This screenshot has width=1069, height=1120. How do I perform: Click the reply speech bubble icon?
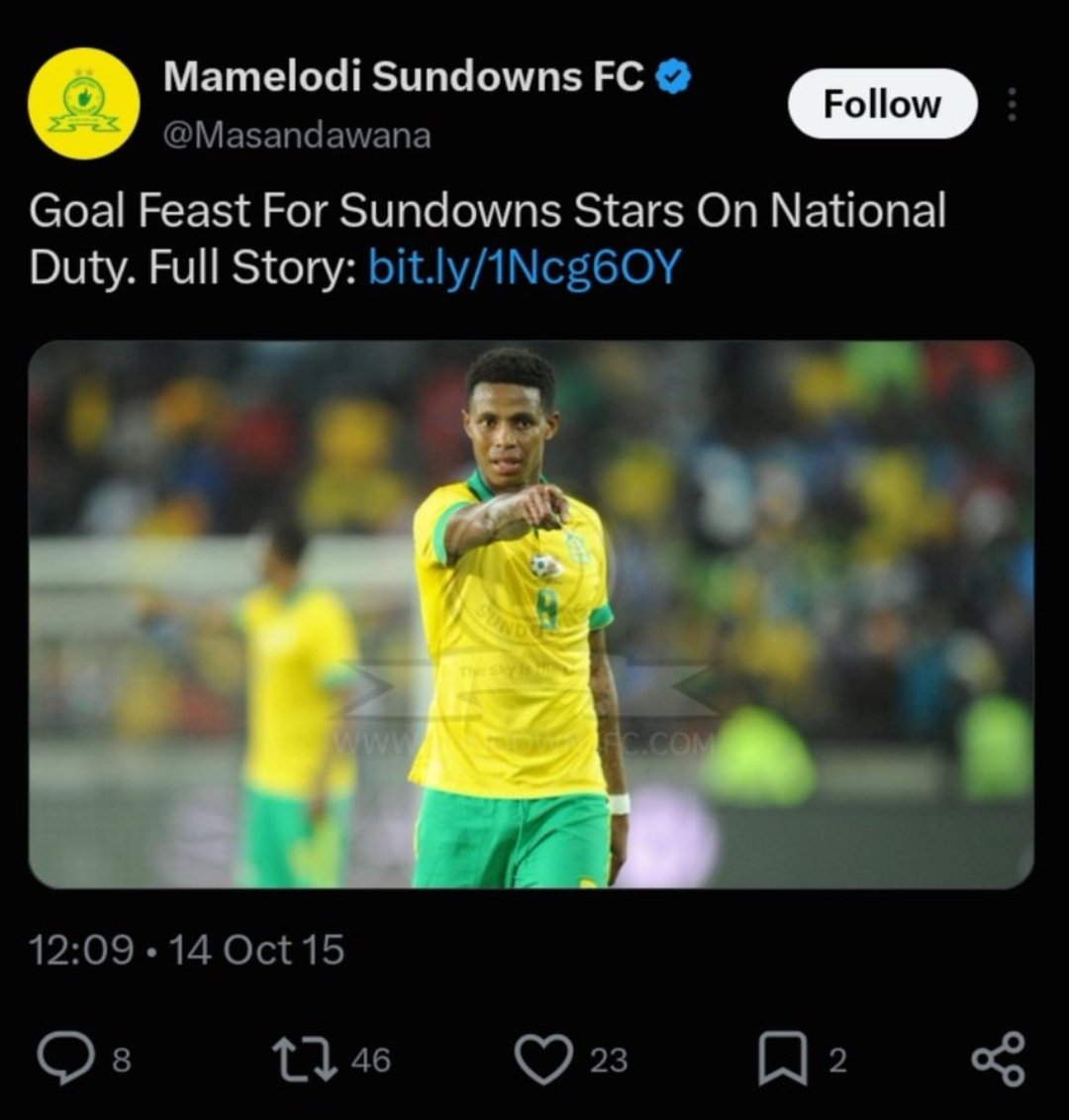coord(65,1059)
